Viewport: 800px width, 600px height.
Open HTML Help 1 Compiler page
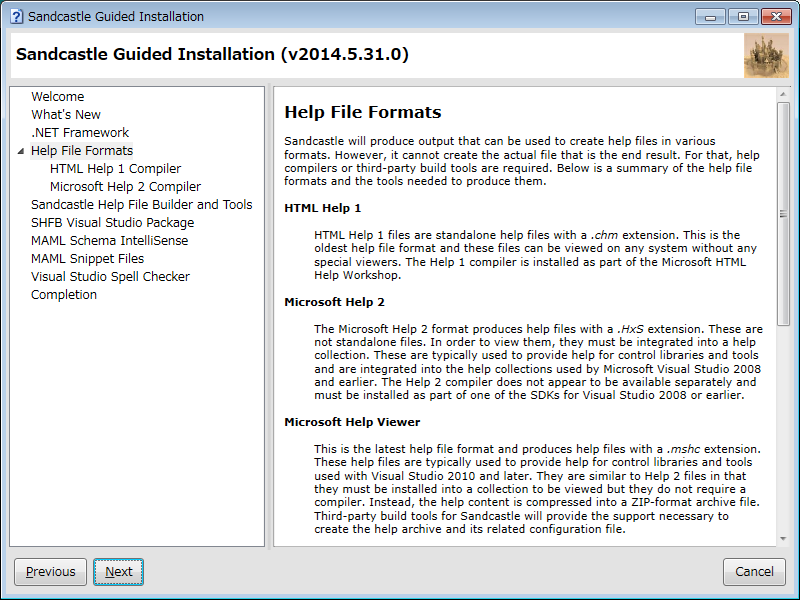[115, 168]
